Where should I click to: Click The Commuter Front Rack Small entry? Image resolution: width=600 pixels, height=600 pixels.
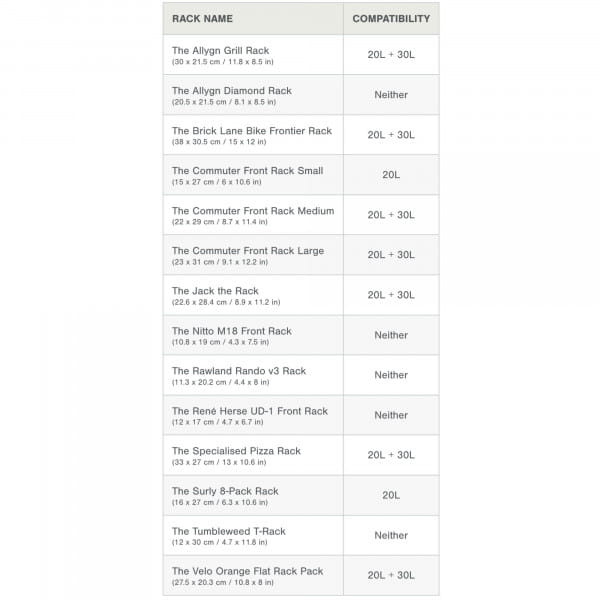click(247, 171)
